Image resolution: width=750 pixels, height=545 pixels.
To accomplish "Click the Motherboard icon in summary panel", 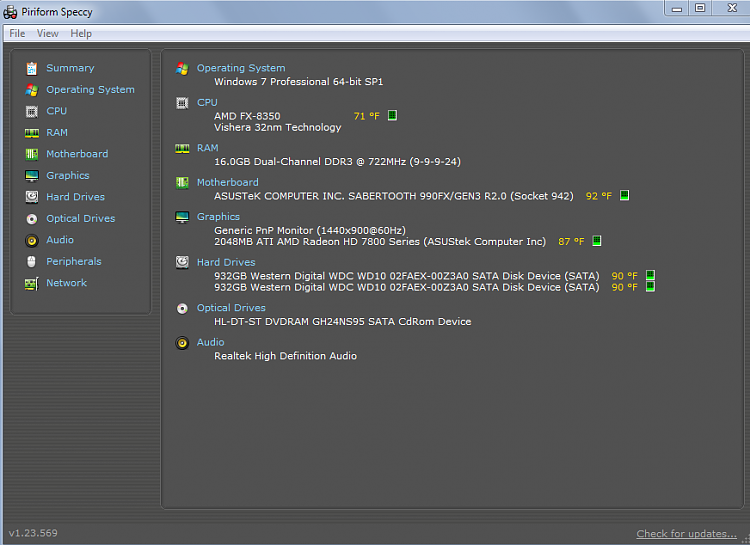I will 182,183.
